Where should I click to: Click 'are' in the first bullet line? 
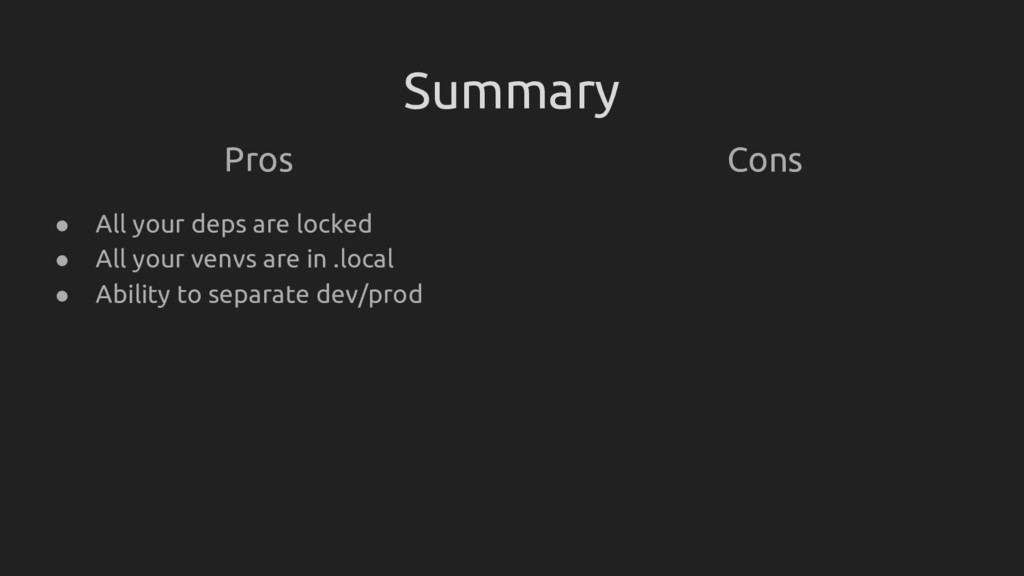[x=270, y=224]
